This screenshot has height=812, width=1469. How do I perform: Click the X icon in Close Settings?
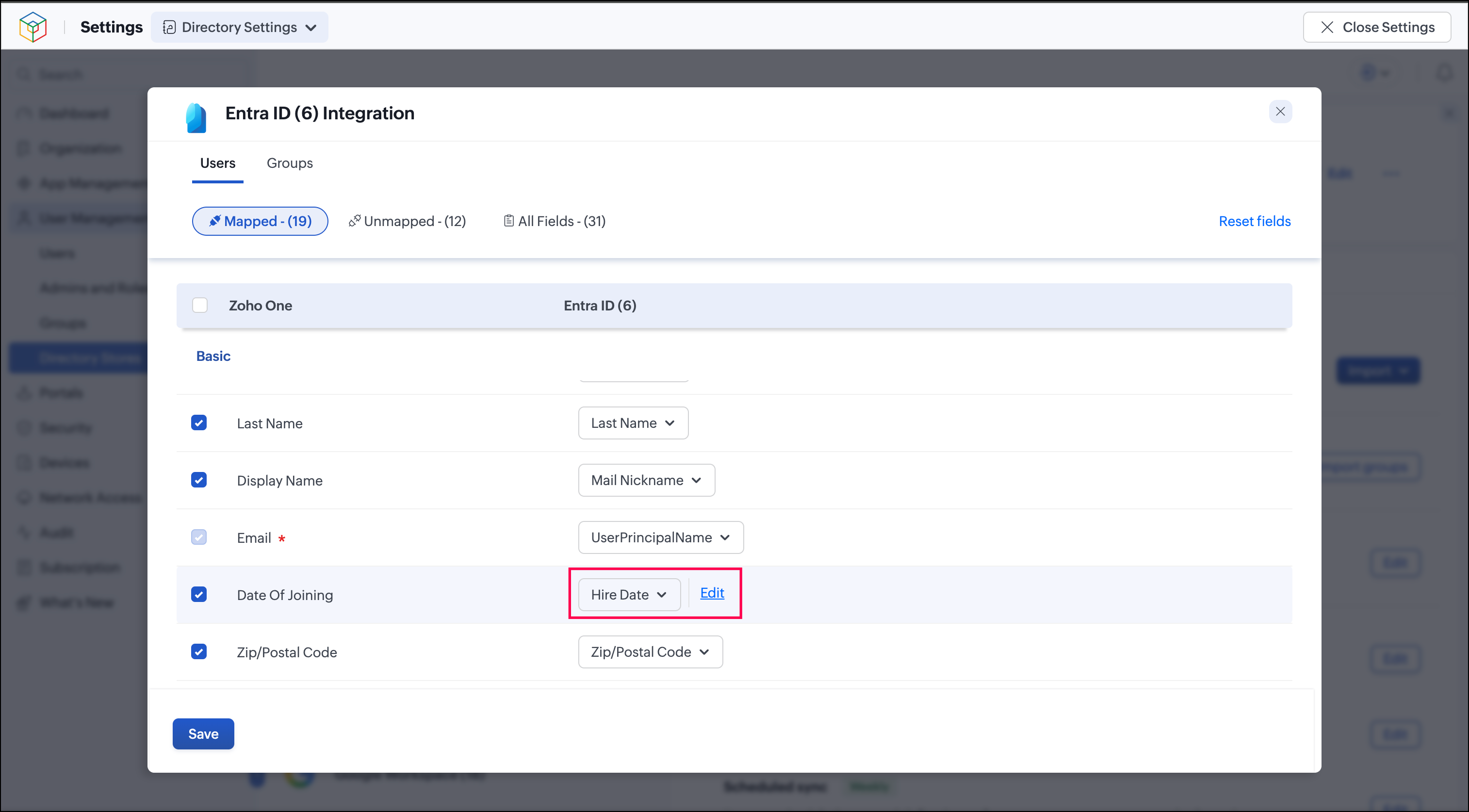[1327, 27]
